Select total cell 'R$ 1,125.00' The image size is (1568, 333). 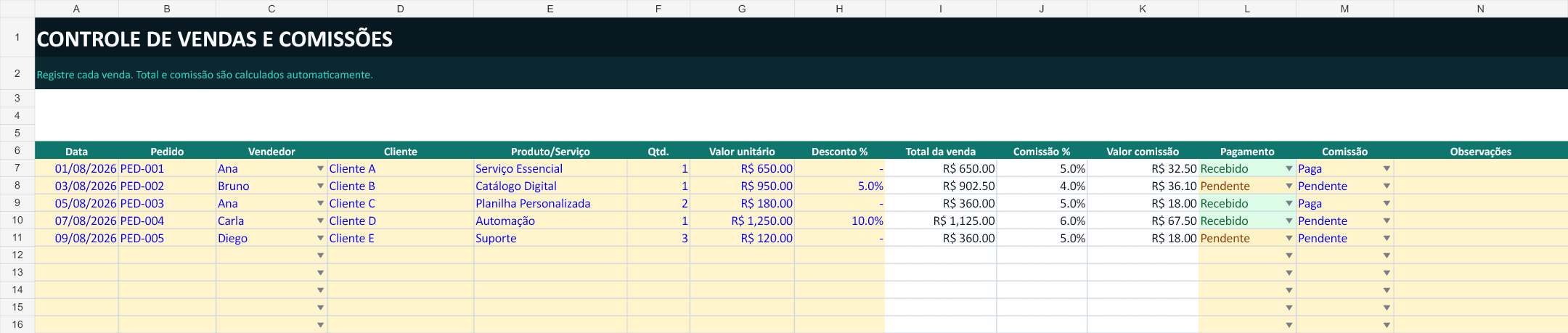click(941, 221)
